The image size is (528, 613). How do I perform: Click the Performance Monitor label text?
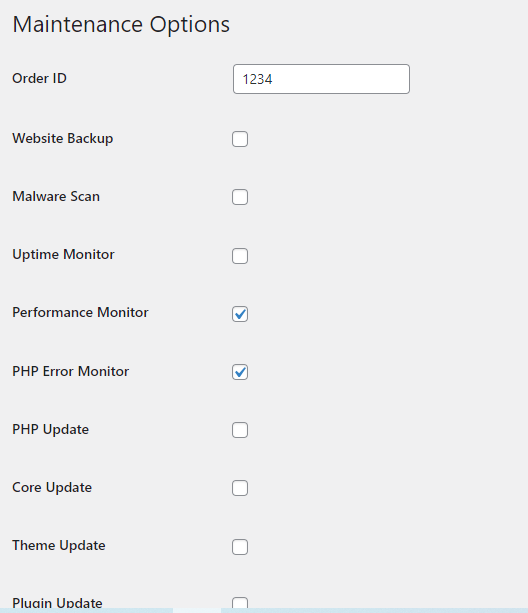tap(80, 312)
